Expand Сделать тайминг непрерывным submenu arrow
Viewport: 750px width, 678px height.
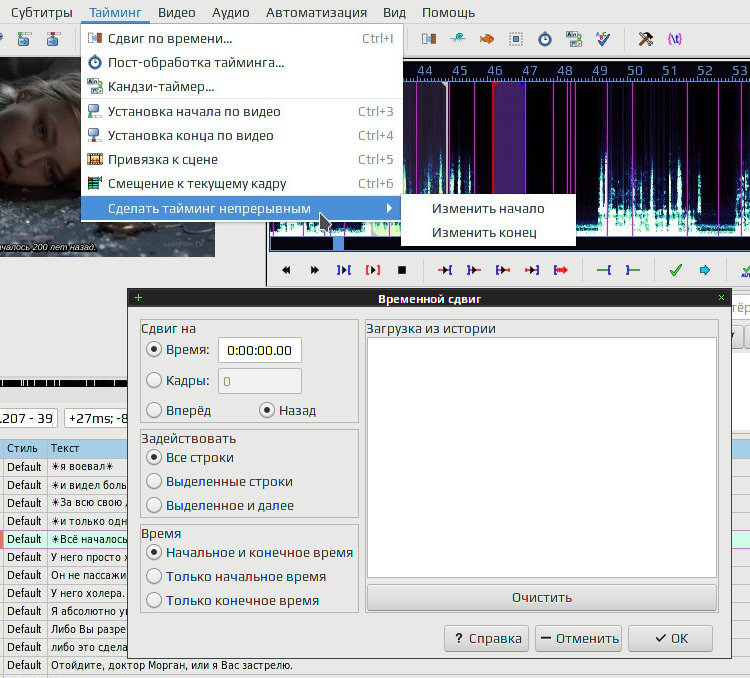click(x=389, y=208)
